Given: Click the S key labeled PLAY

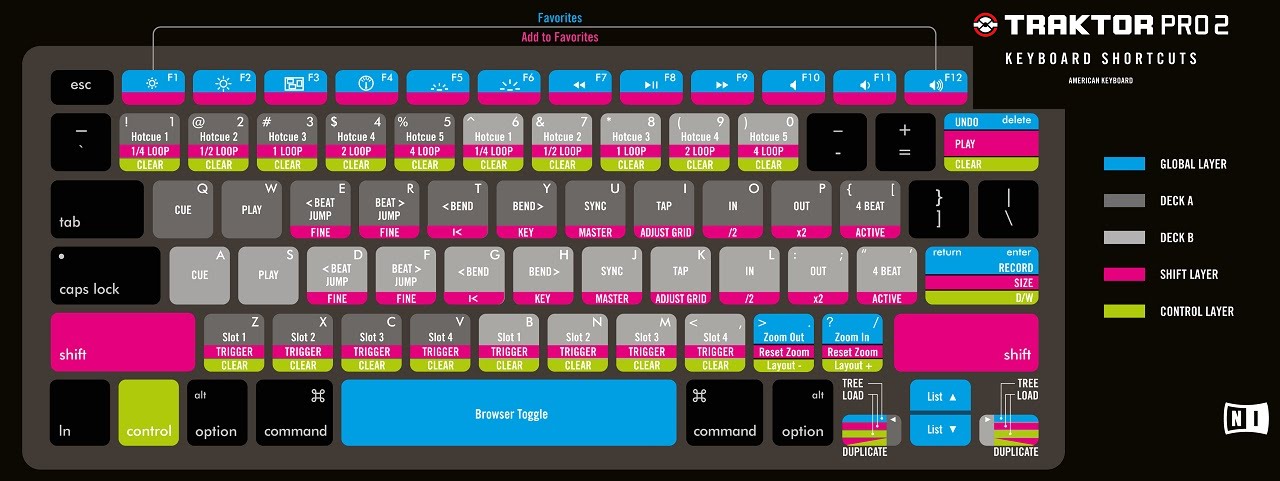Looking at the screenshot, I should (269, 275).
